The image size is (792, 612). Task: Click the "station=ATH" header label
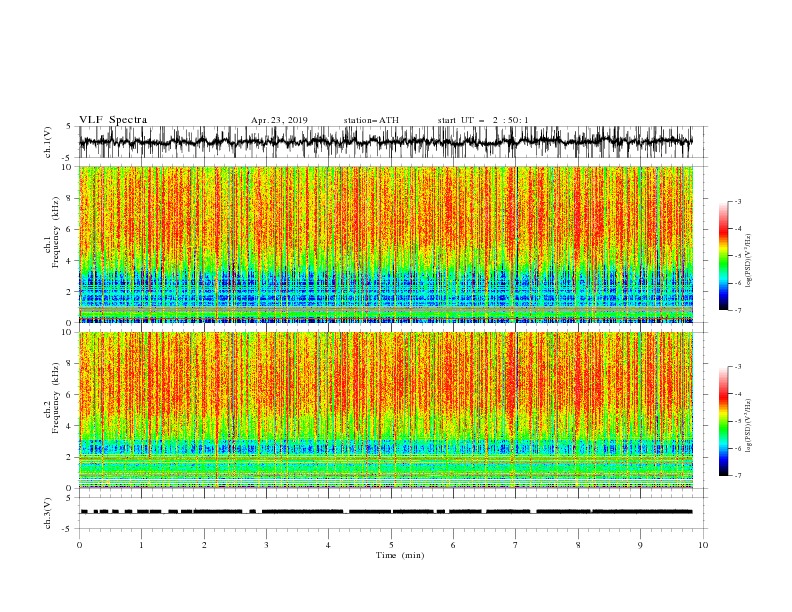pos(371,120)
